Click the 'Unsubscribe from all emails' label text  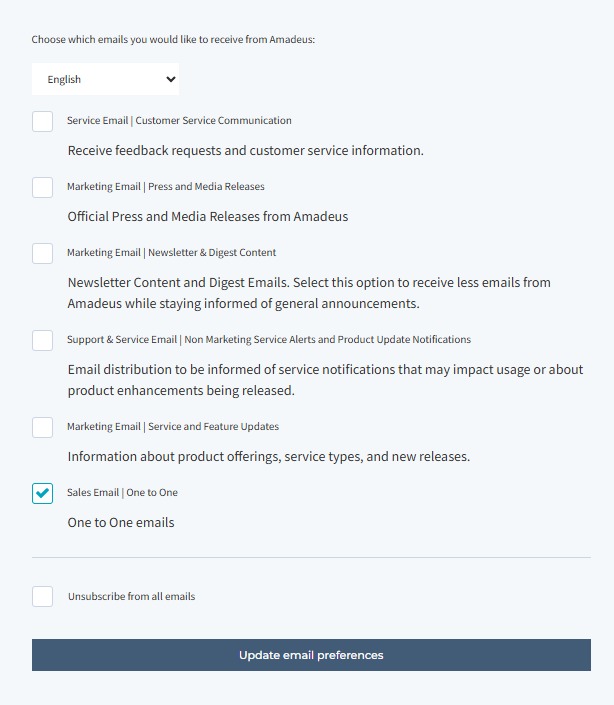(132, 596)
